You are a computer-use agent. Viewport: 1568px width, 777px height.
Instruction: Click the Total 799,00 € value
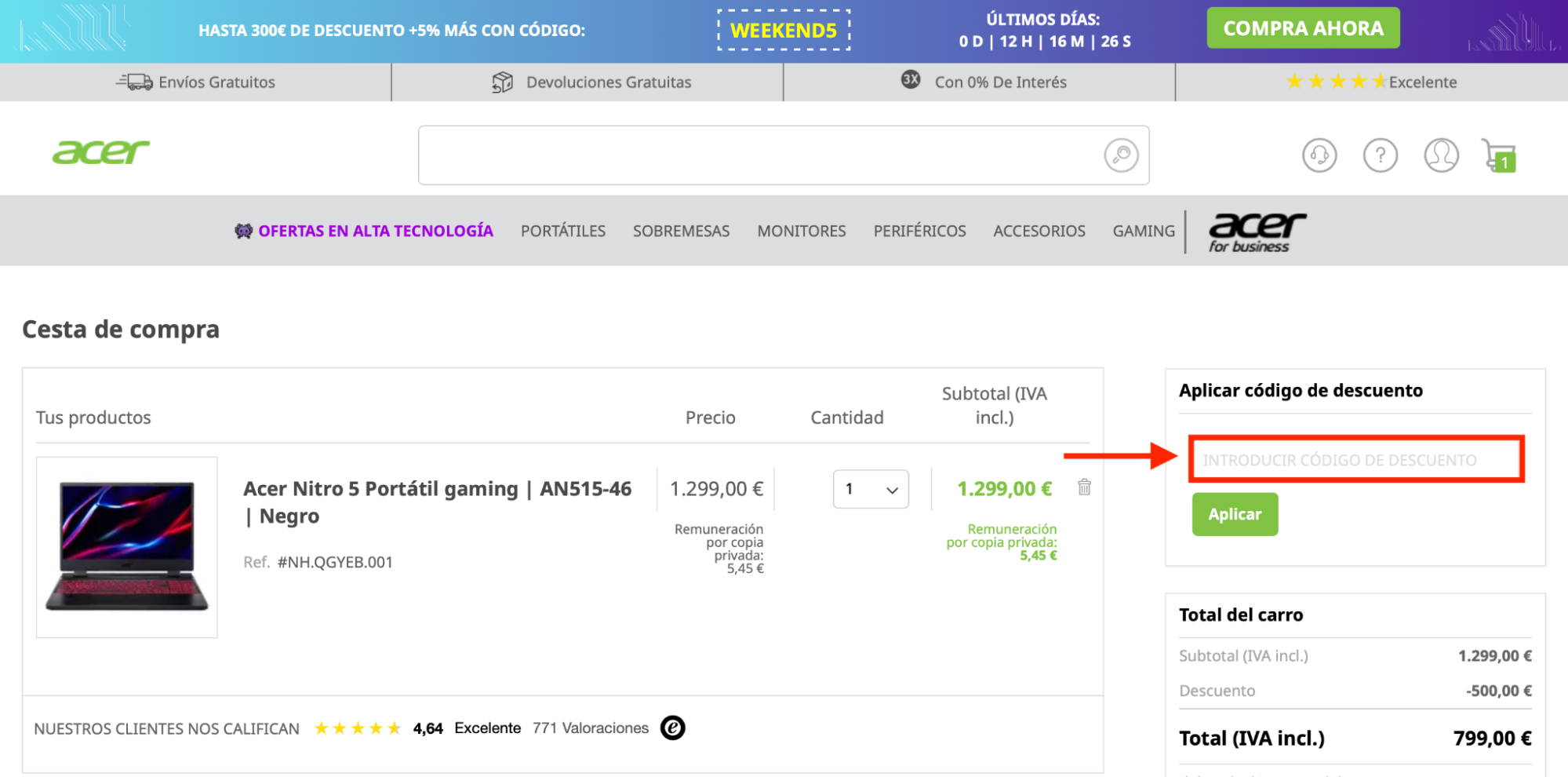(x=1492, y=739)
